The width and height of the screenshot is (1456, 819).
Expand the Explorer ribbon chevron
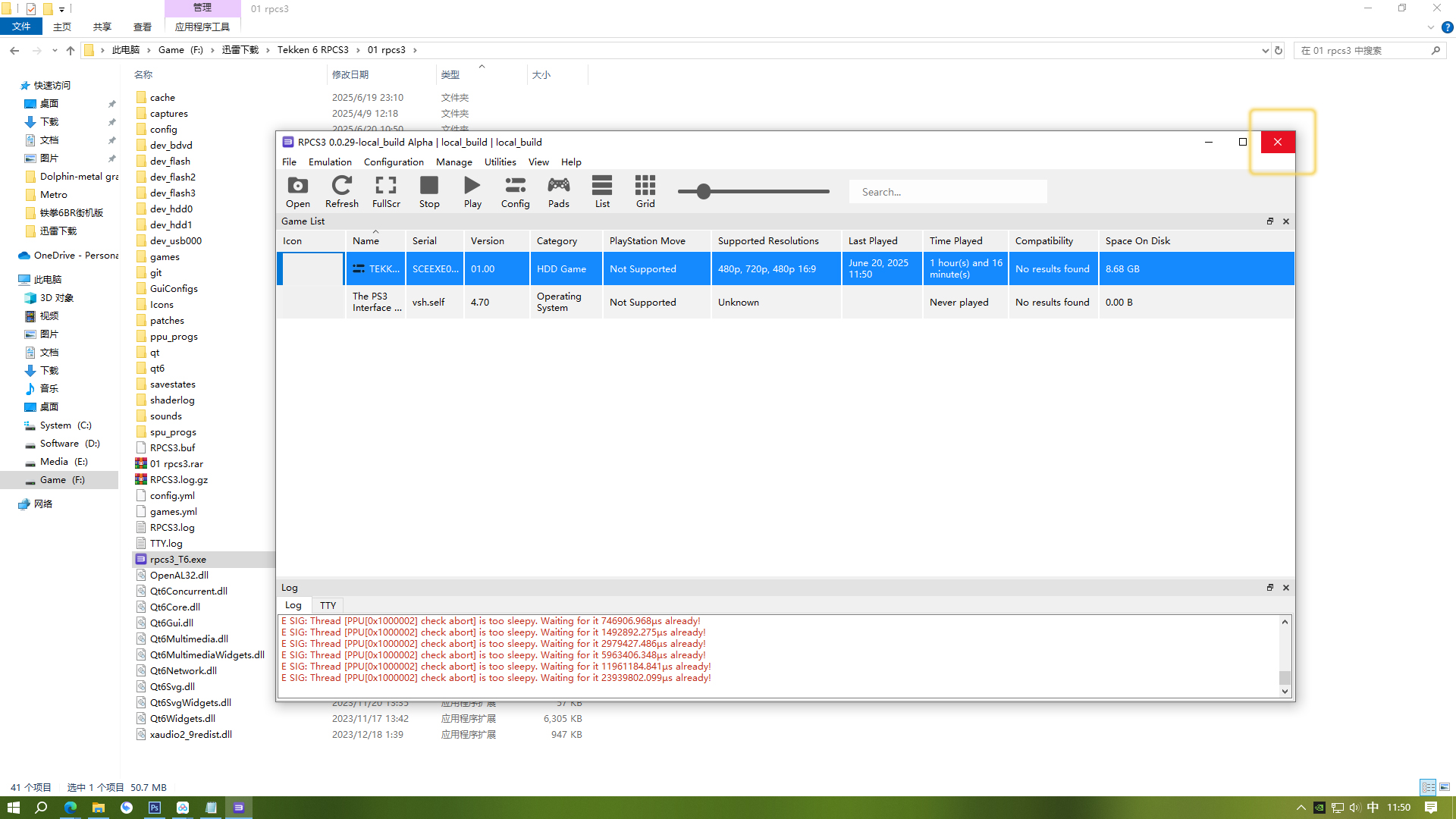[x=1431, y=27]
